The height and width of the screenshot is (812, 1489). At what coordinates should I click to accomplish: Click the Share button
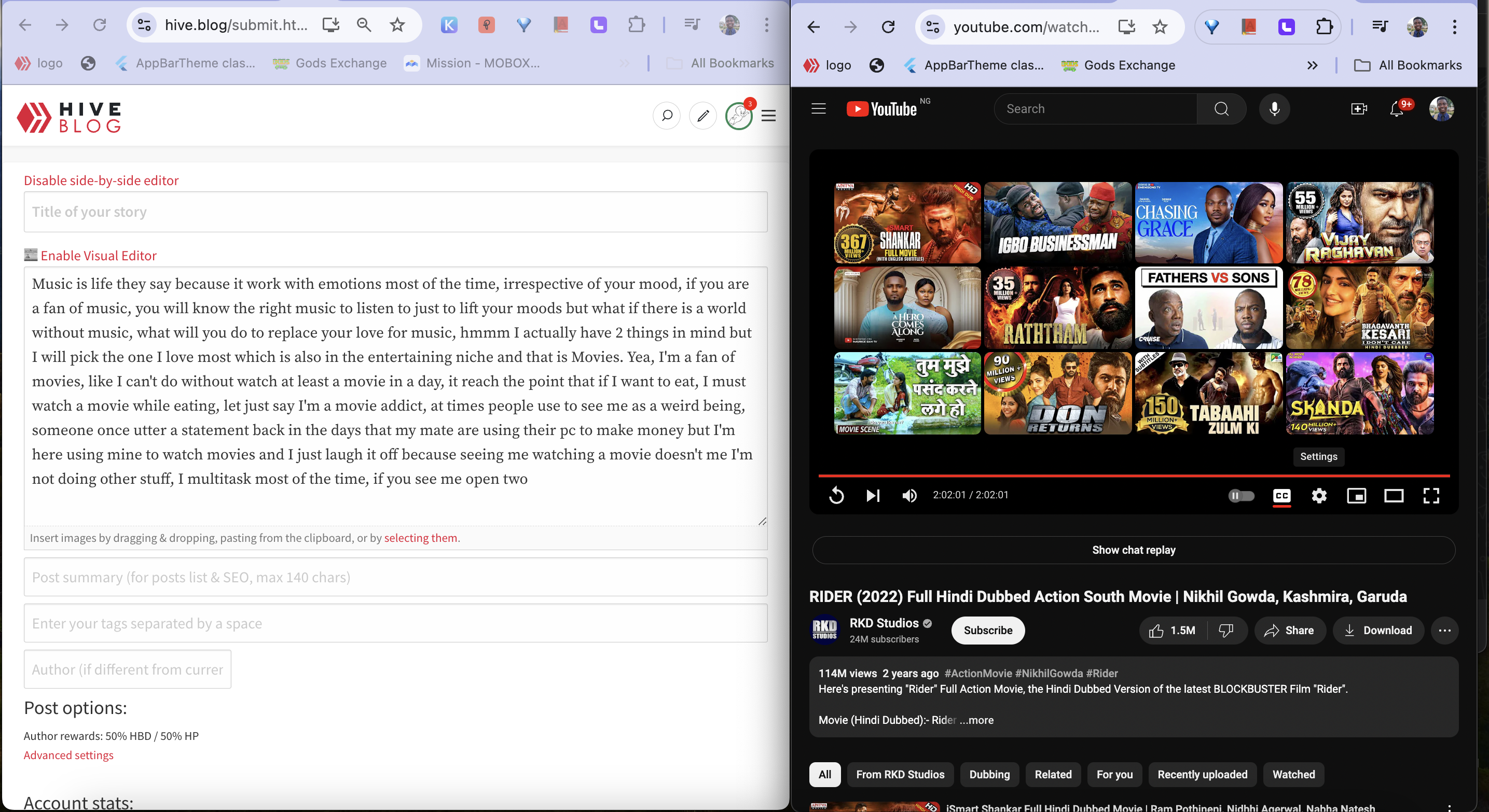click(1290, 631)
